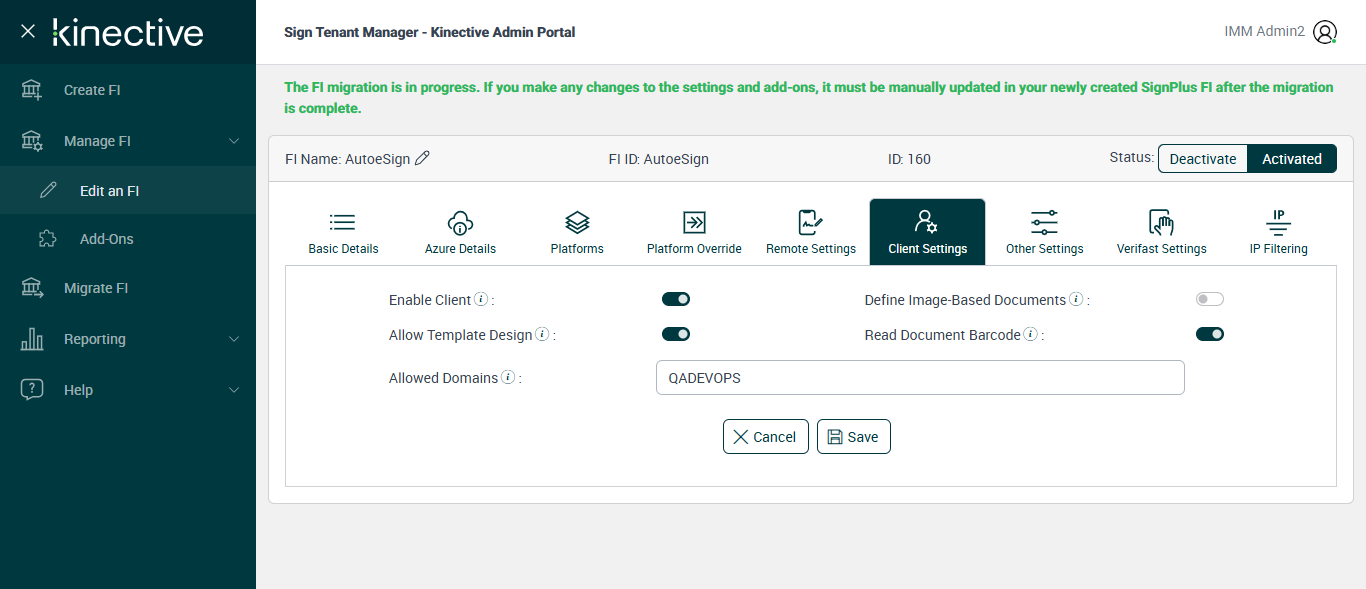Click the Basic Details list icon
This screenshot has height=589, width=1366.
(x=343, y=222)
